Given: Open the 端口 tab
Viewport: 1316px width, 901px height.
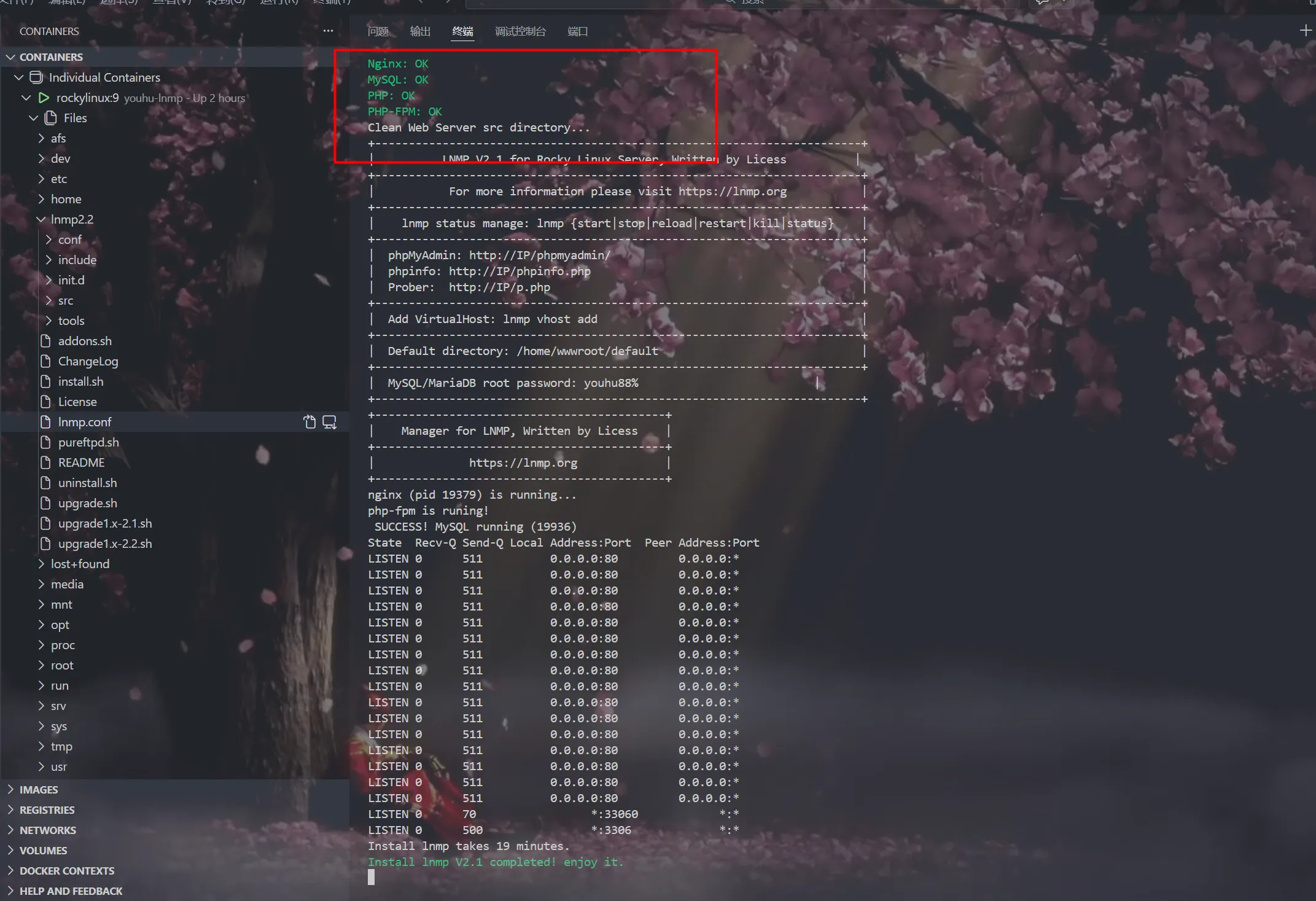Looking at the screenshot, I should coord(577,31).
